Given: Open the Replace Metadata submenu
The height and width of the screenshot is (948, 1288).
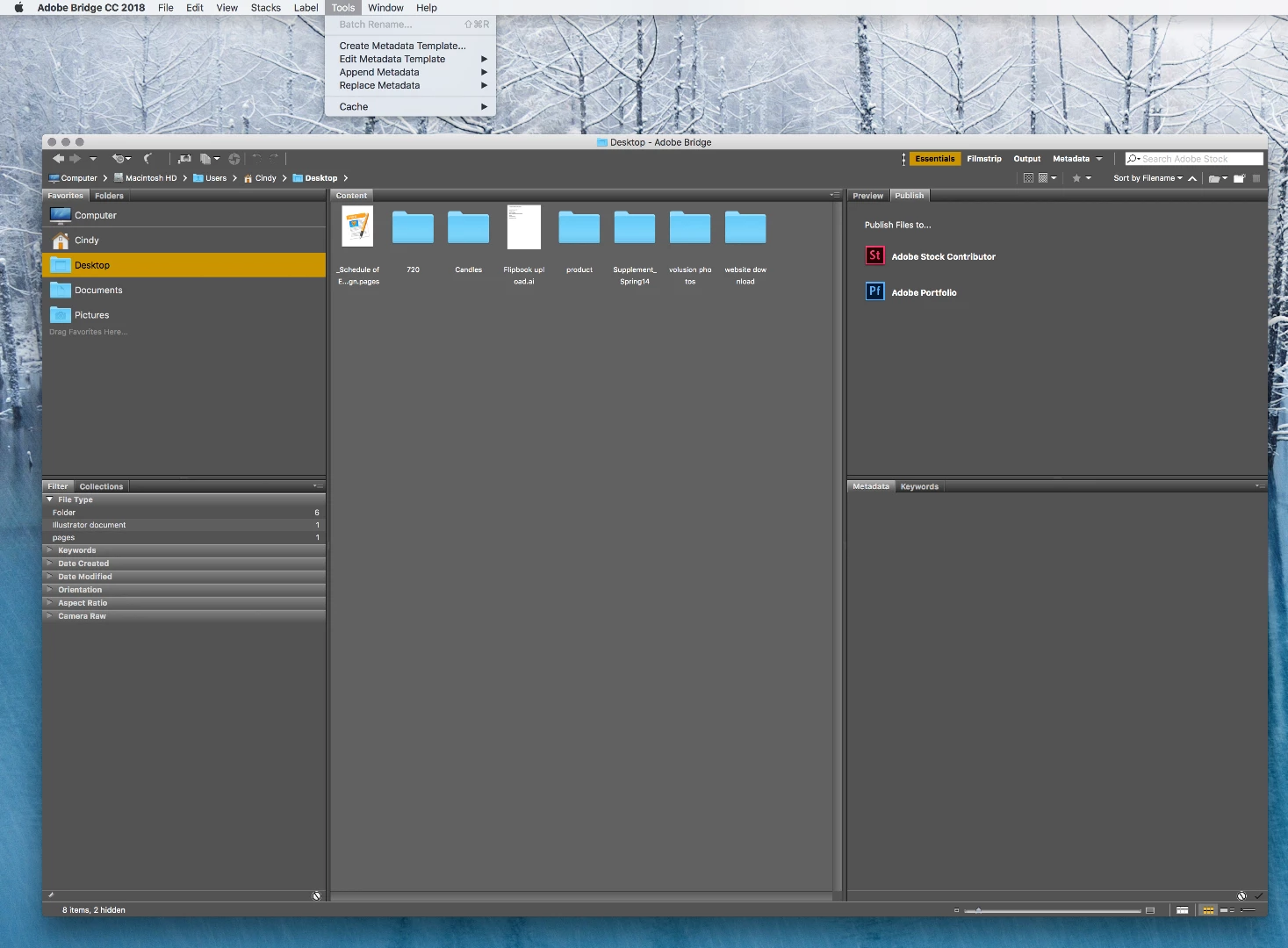Looking at the screenshot, I should 410,85.
